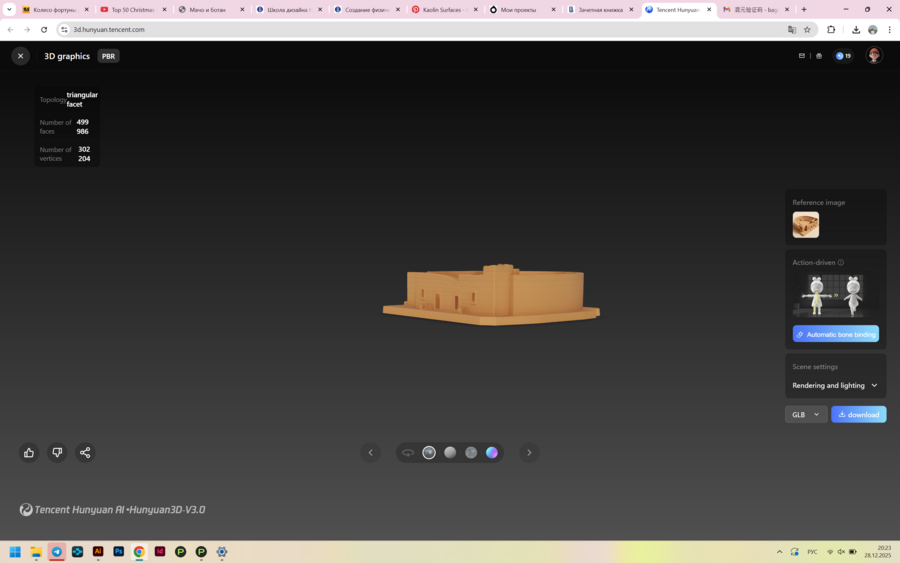The width and height of the screenshot is (900, 563).
Task: Go to previous model with left arrow
Action: tap(370, 453)
